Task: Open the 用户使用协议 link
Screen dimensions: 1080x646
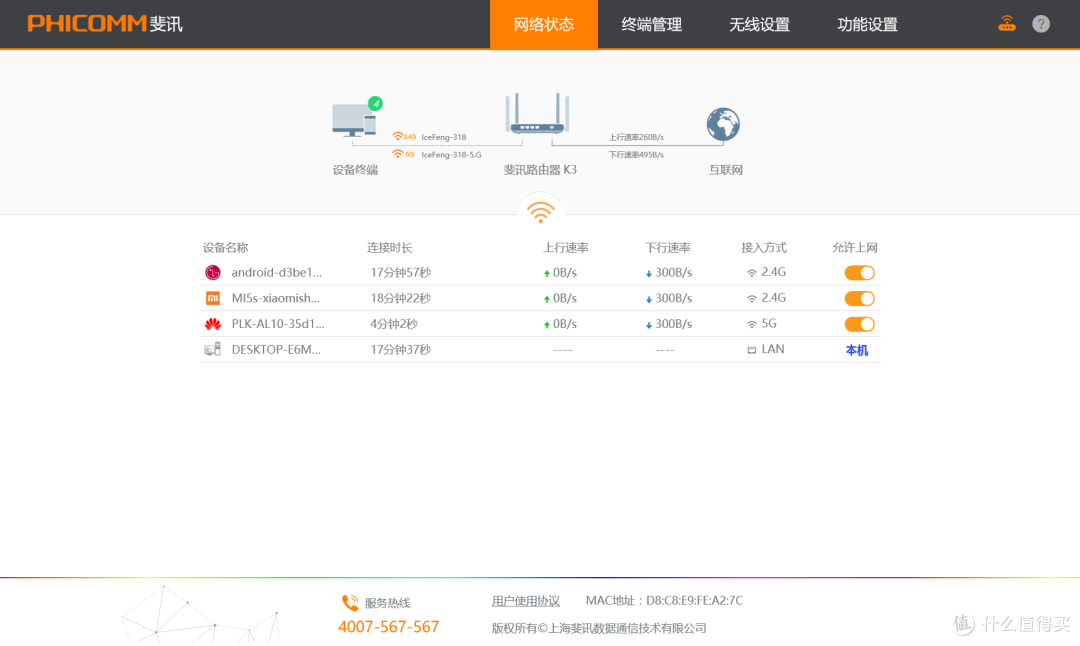Action: (526, 600)
